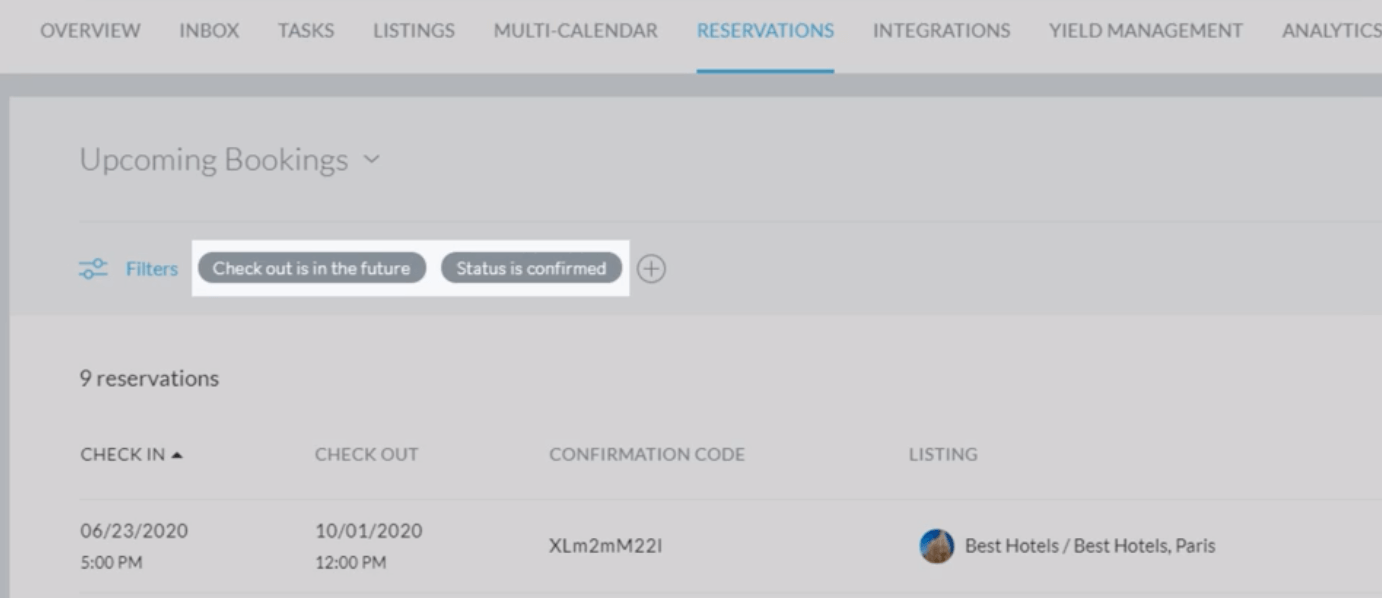The width and height of the screenshot is (1382, 598).
Task: Click the Best Hotels listing thumbnail image
Action: coord(936,546)
